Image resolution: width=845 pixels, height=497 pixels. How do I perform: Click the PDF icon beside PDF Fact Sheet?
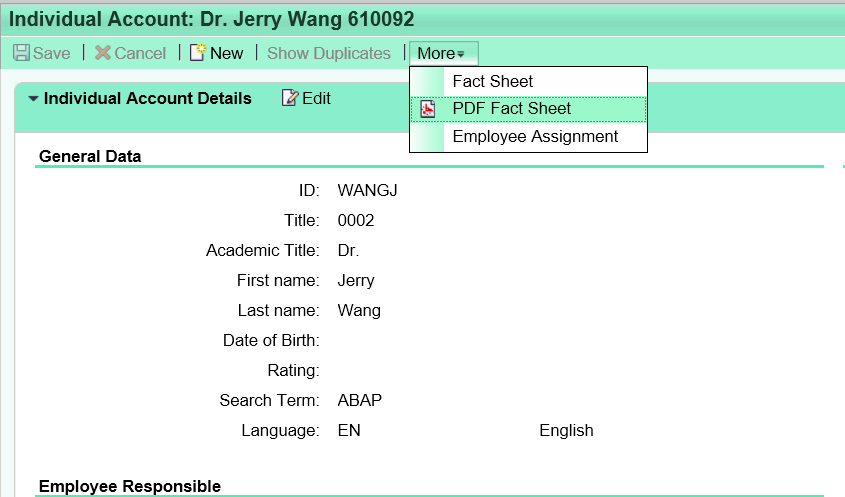pos(427,109)
